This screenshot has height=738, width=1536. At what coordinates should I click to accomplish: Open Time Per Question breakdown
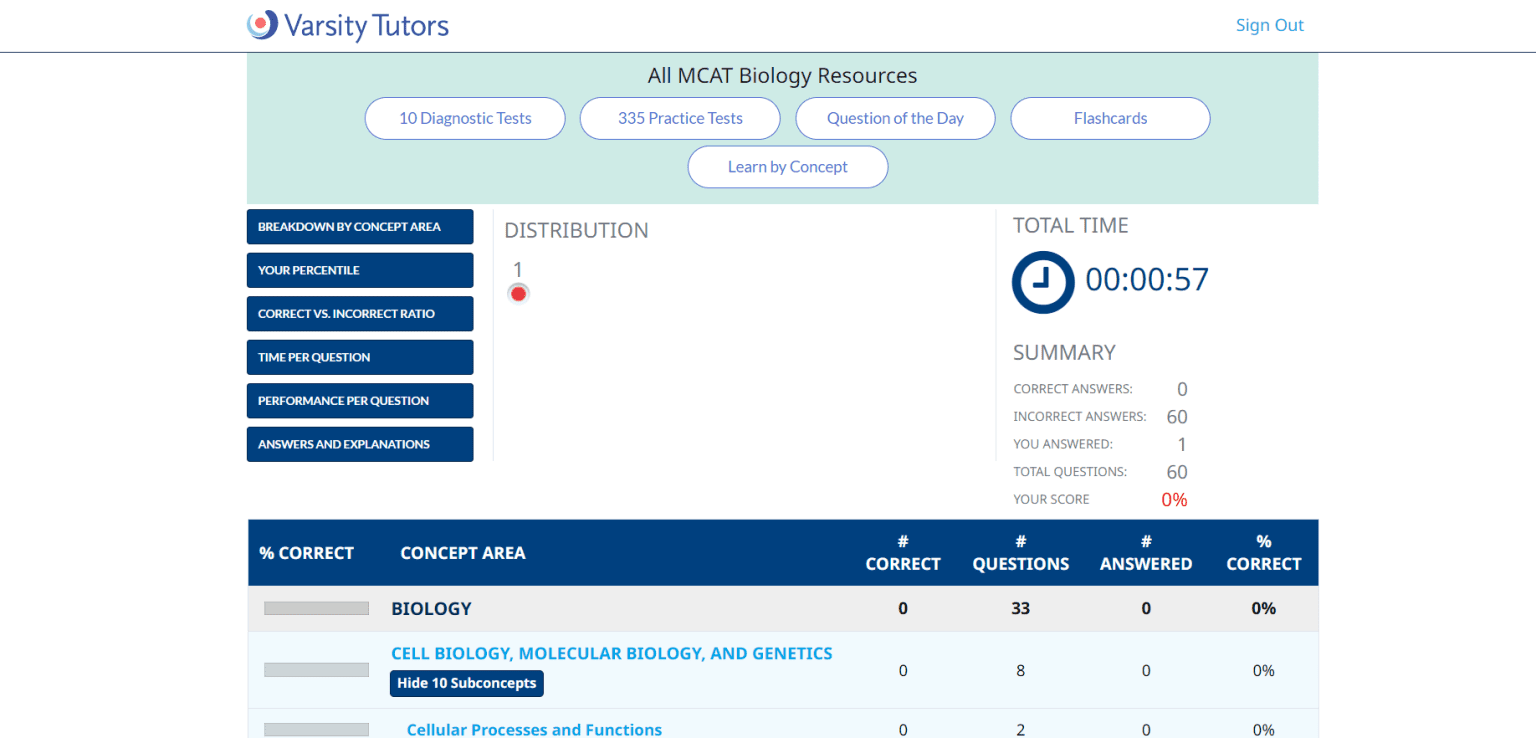(359, 357)
